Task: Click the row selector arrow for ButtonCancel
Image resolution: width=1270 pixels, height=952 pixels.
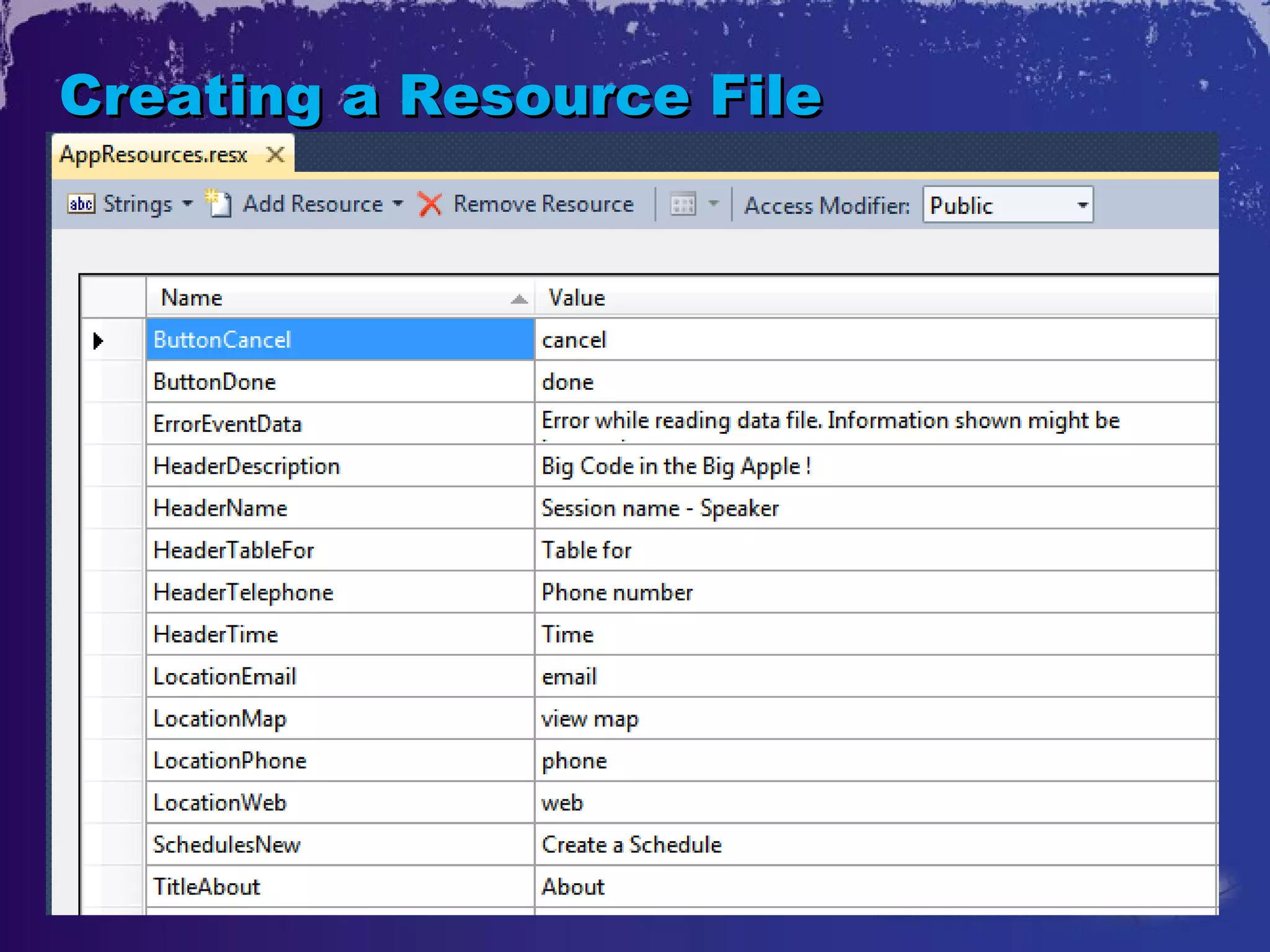Action: (x=98, y=340)
